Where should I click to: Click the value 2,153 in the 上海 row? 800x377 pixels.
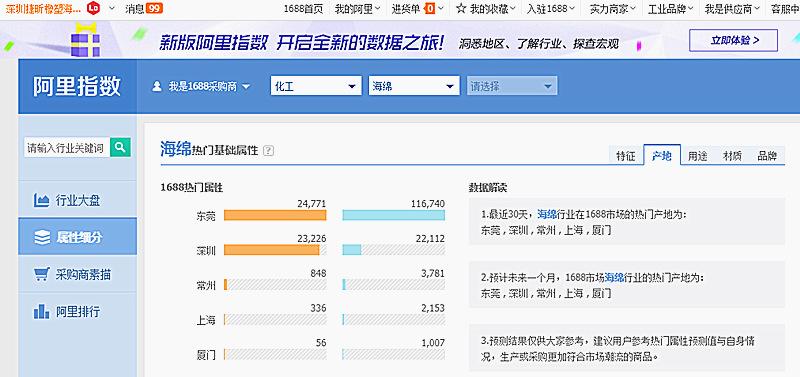point(433,308)
